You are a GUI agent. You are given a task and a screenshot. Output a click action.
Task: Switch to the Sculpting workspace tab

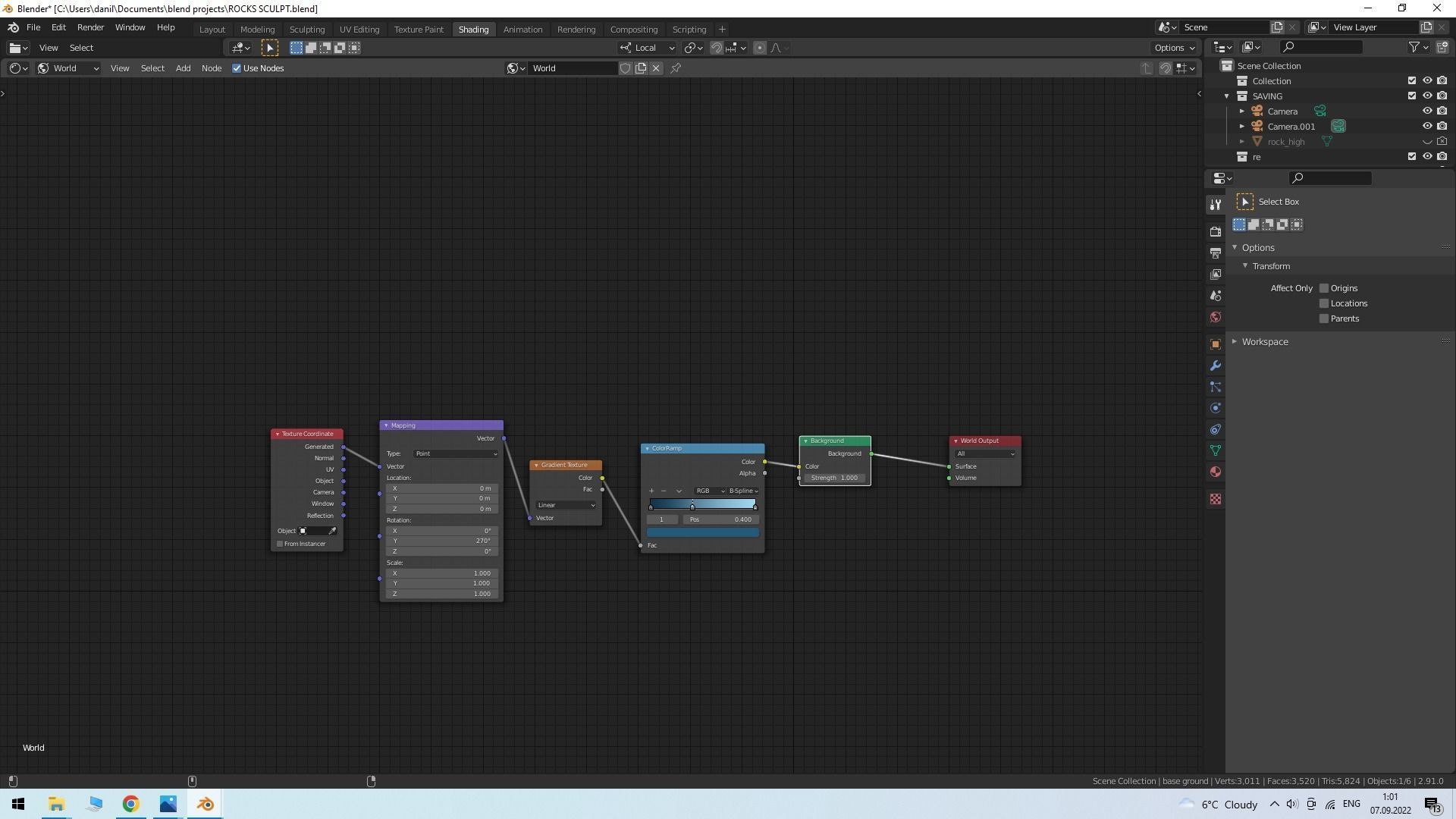click(306, 29)
